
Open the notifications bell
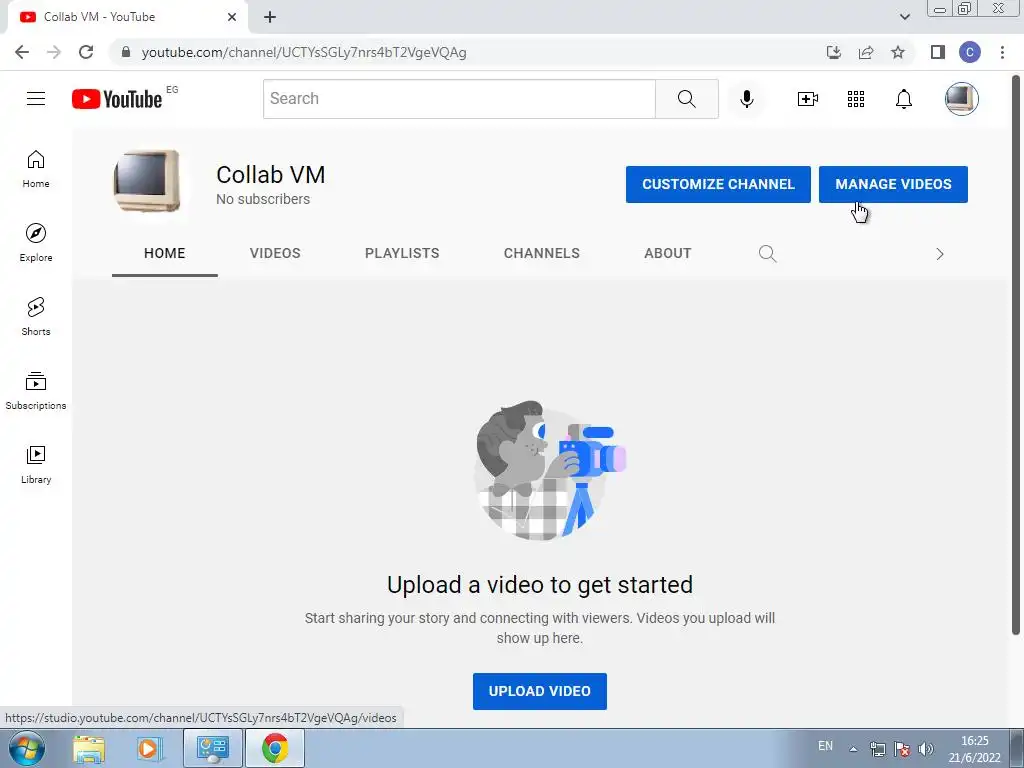pyautogui.click(x=903, y=99)
